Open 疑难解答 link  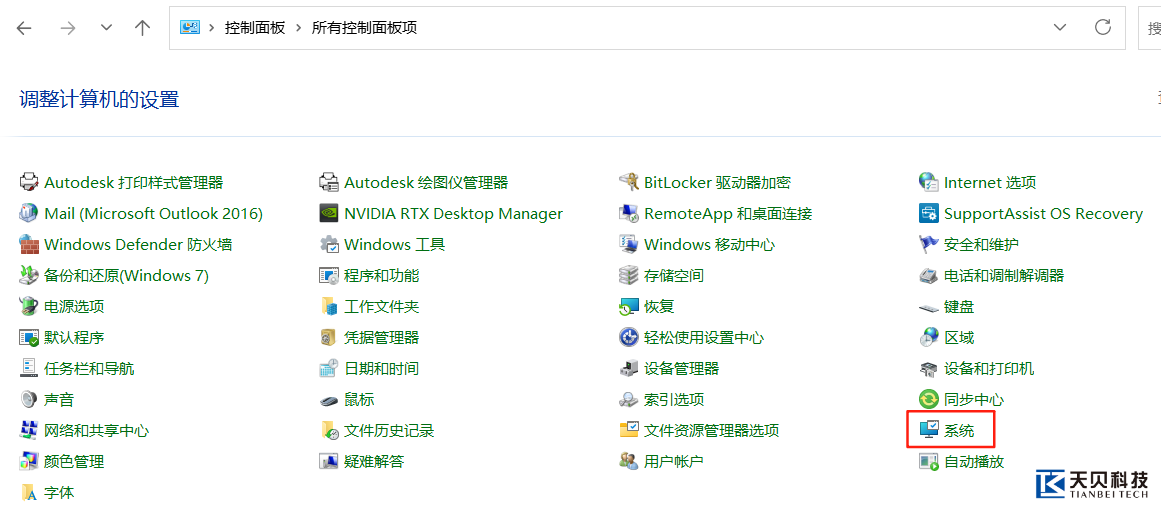pyautogui.click(x=374, y=461)
